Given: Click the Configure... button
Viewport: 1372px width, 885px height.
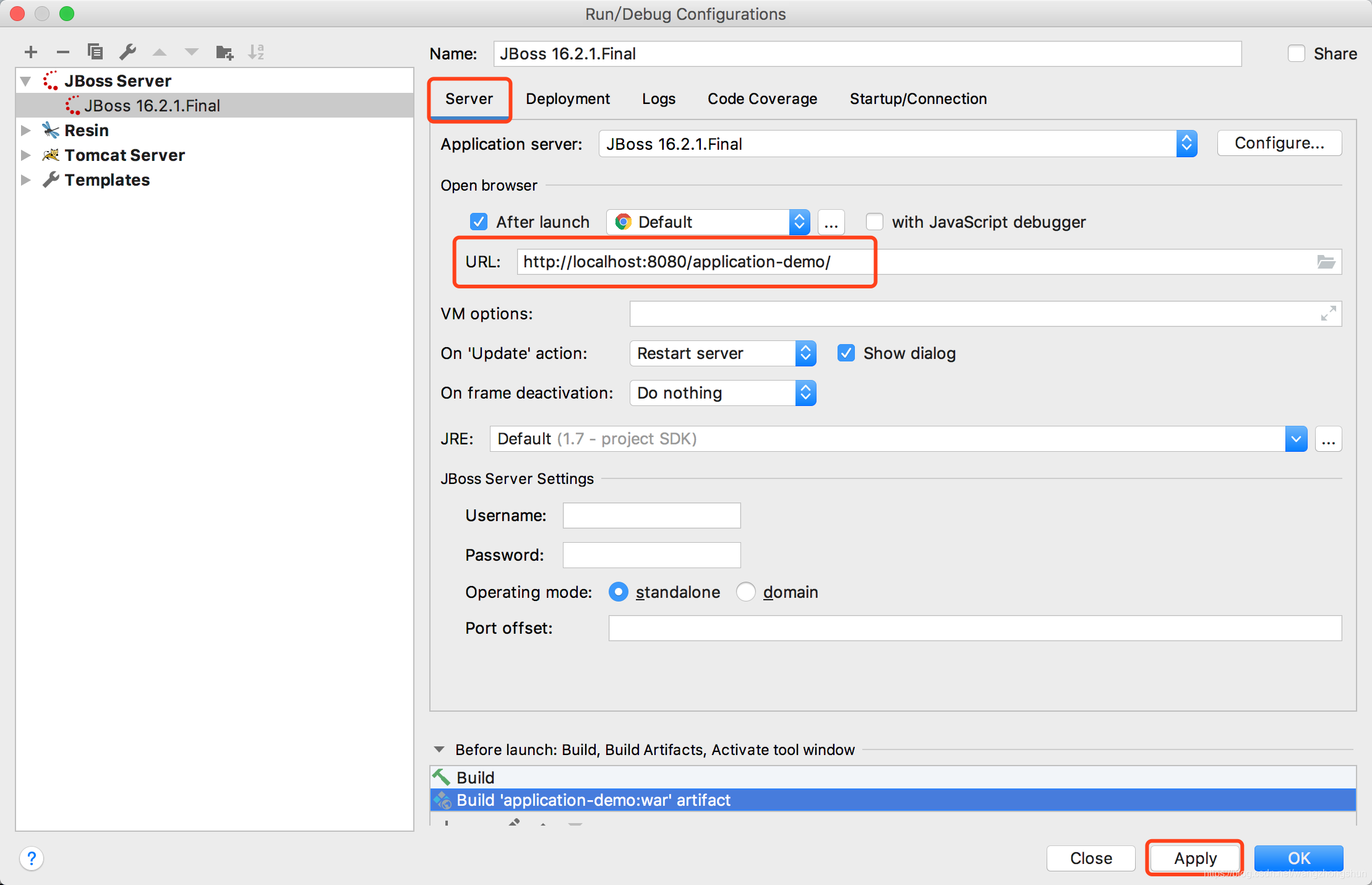Looking at the screenshot, I should click(x=1279, y=144).
